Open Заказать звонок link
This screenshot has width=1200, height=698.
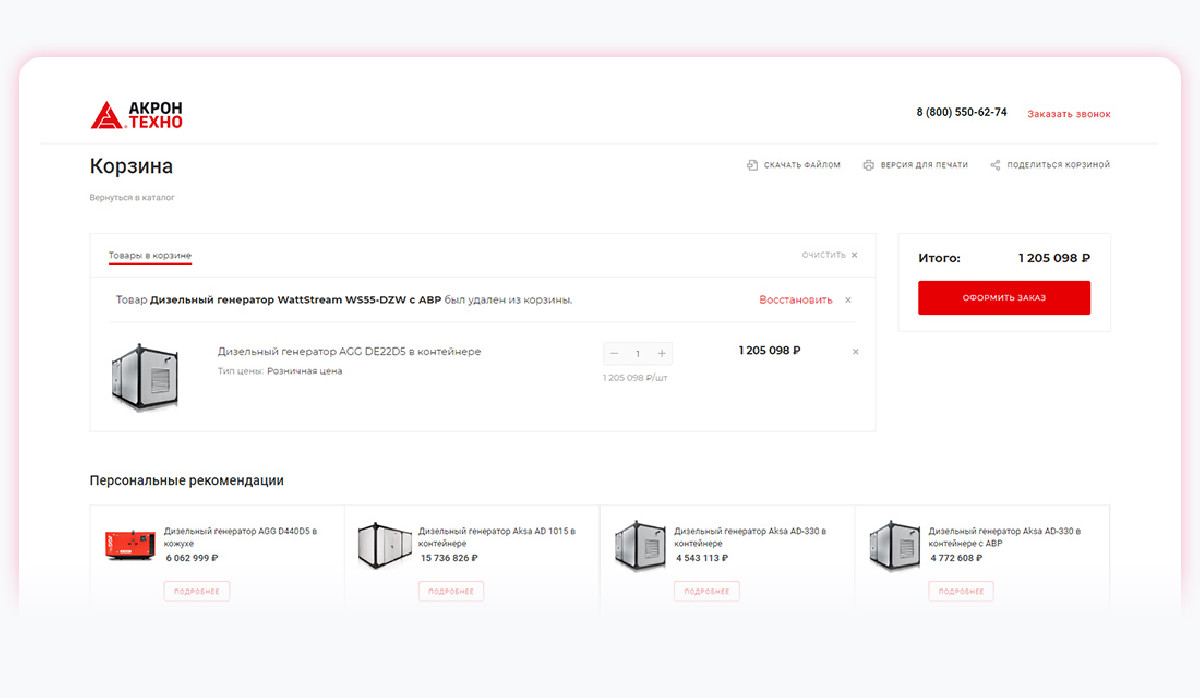(x=1068, y=114)
